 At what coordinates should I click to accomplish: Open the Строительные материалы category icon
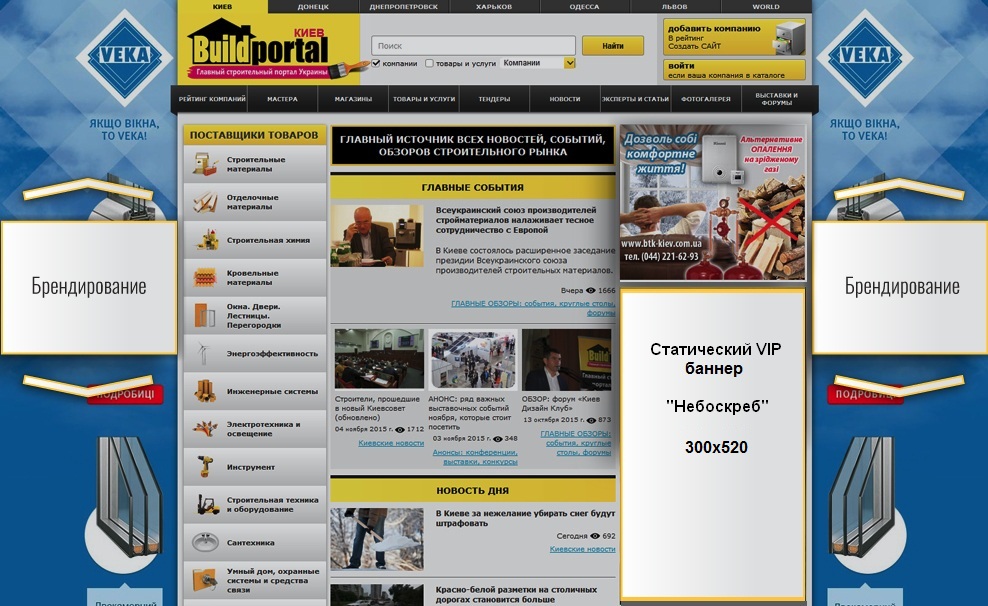(x=205, y=164)
